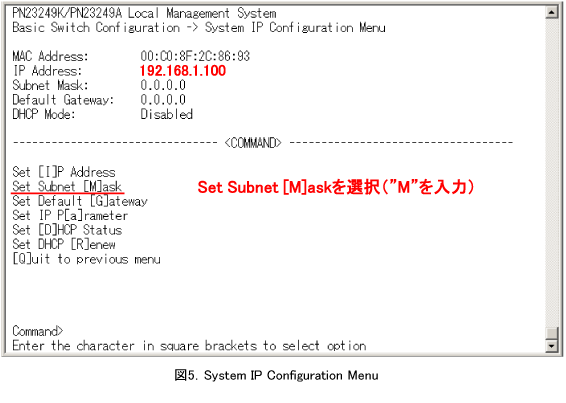Click the Subnet Mask value 0.0.0.0
Screen dimensions: 566x403
click(163, 85)
